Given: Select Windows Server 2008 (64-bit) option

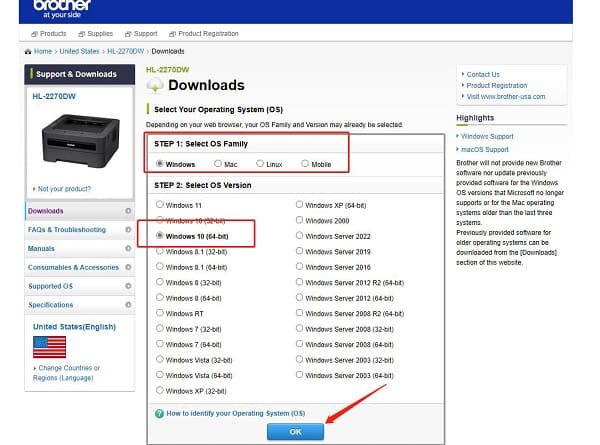Looking at the screenshot, I should (x=299, y=344).
